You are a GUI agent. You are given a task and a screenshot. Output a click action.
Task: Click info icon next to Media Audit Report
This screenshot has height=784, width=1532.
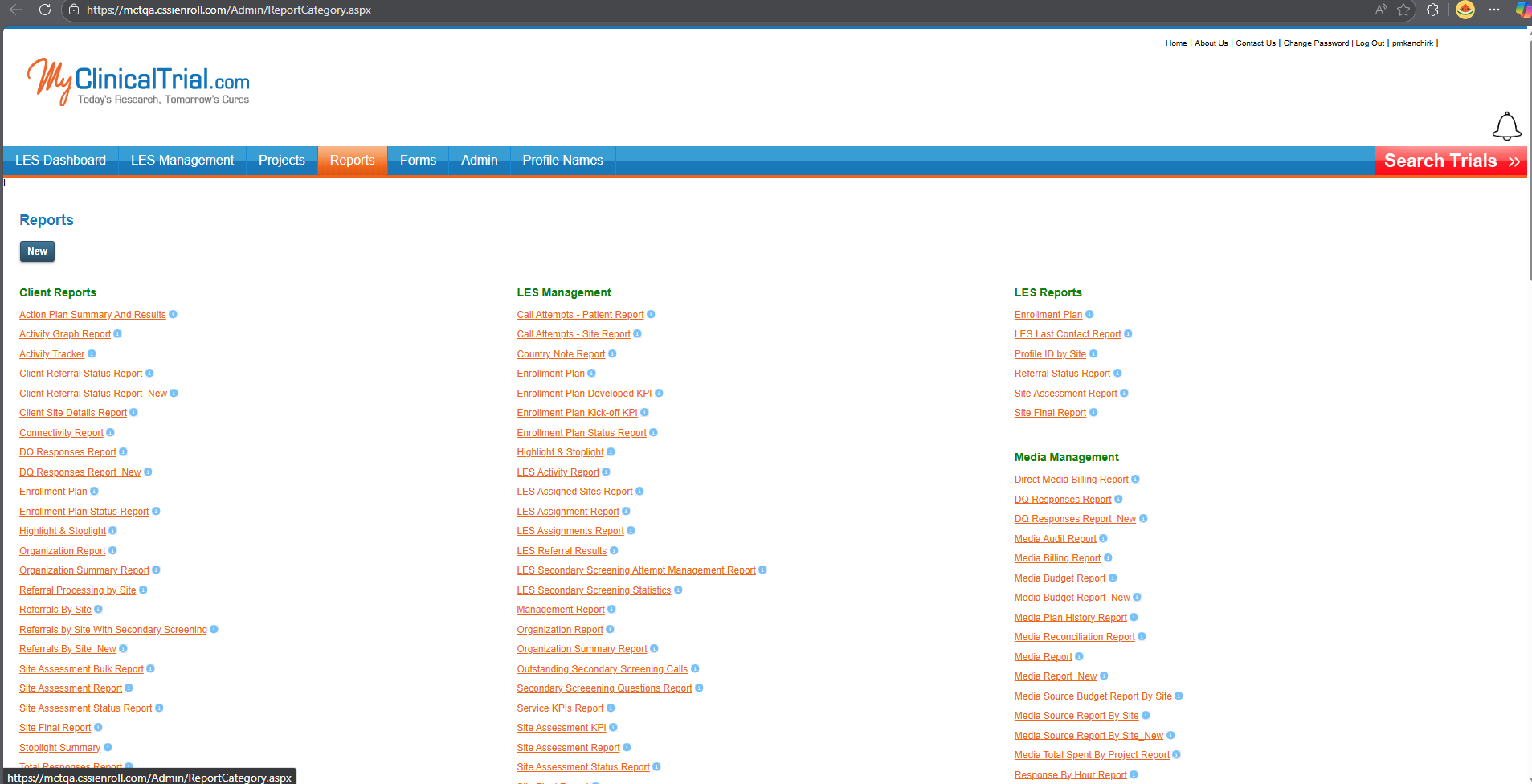(x=1103, y=538)
